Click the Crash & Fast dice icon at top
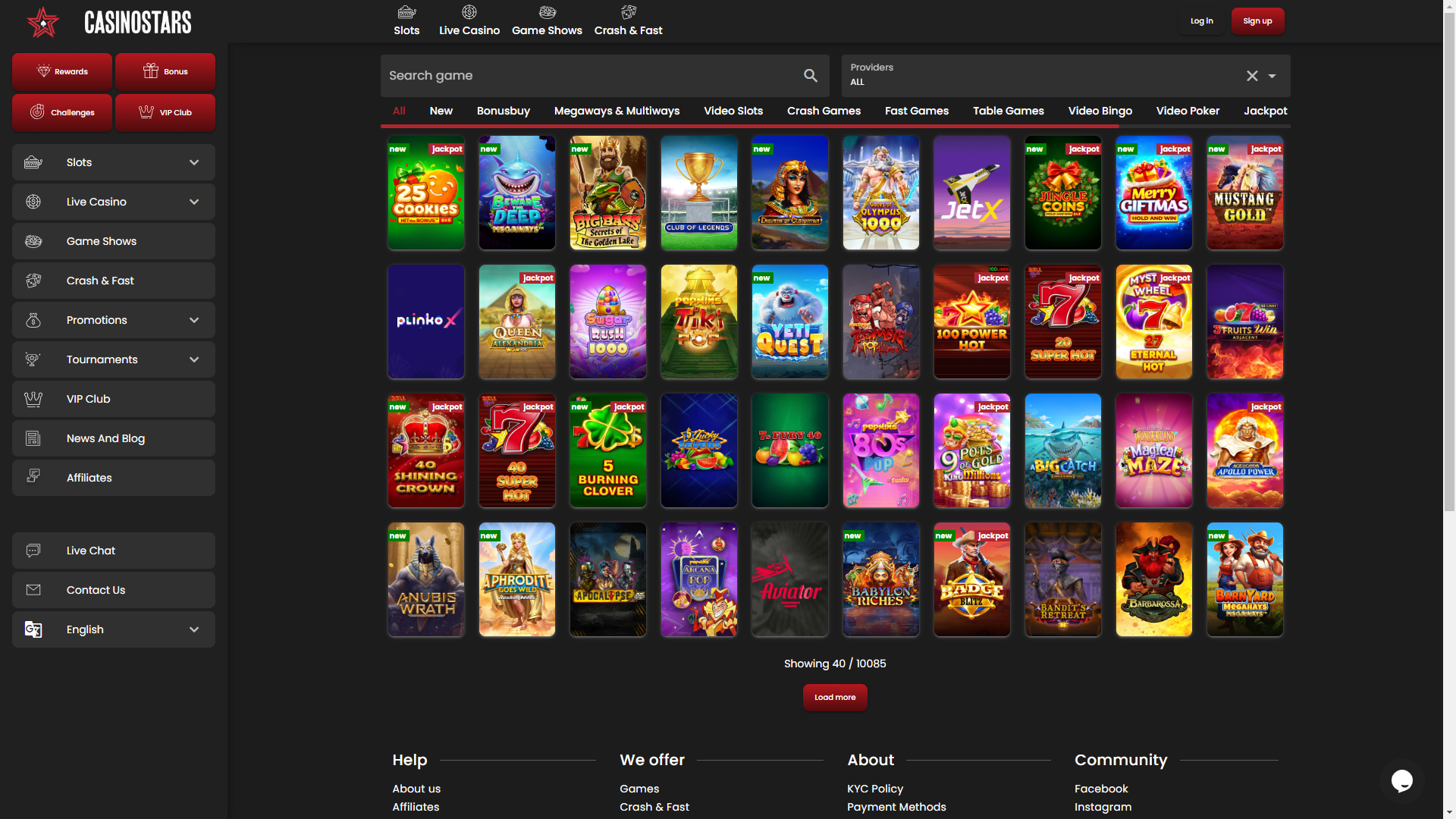The image size is (1456, 819). (628, 12)
